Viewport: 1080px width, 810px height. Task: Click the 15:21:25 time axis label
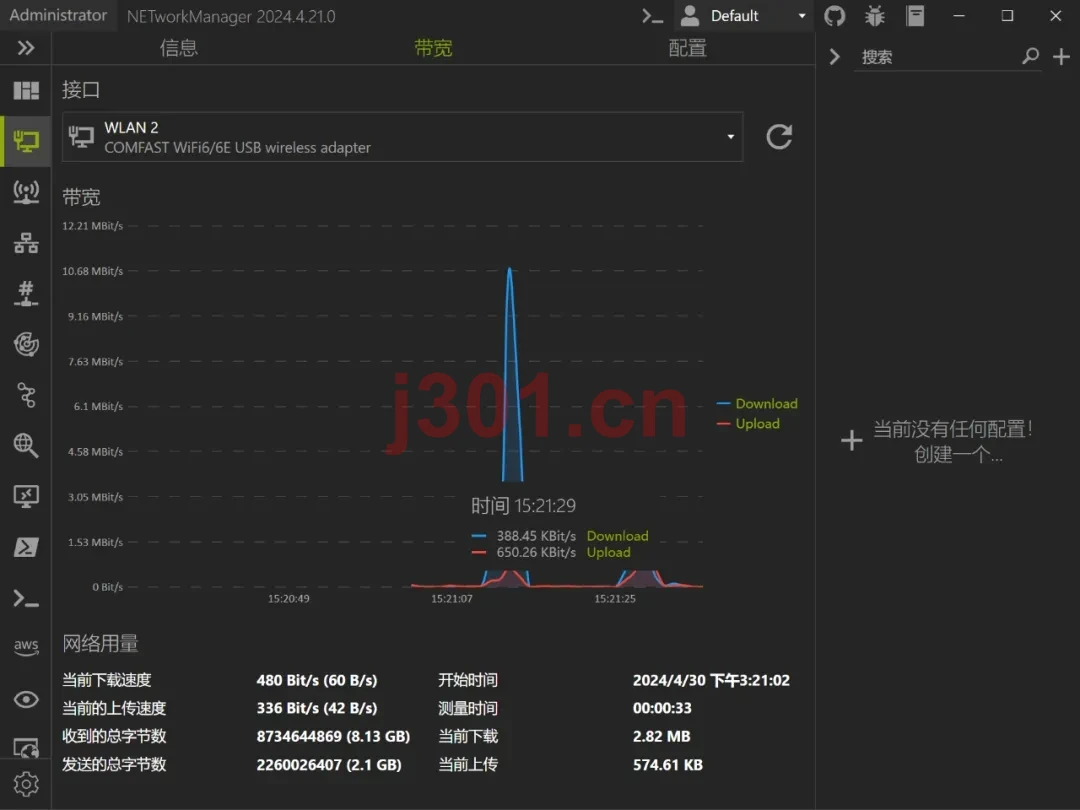(x=615, y=599)
